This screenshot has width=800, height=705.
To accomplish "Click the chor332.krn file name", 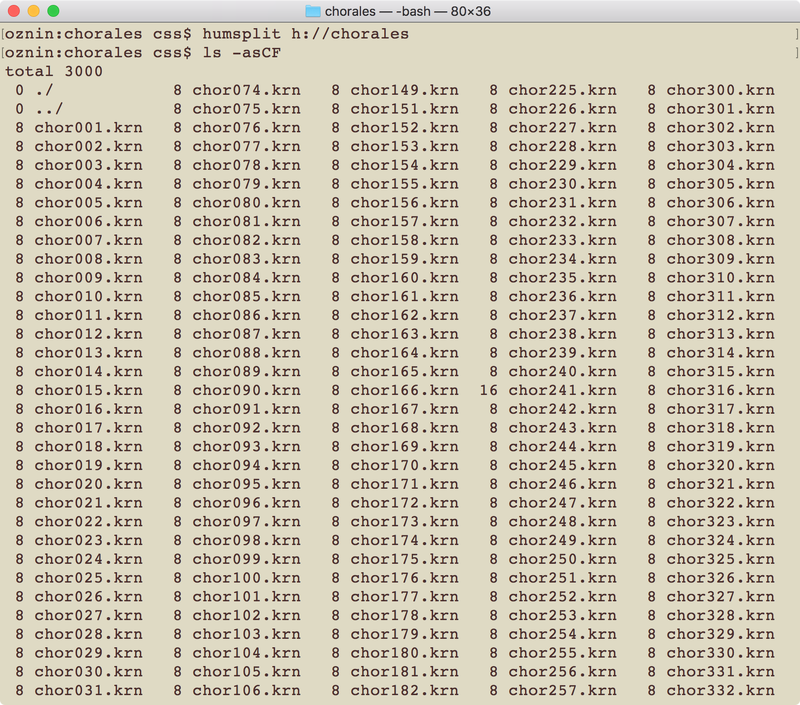I will (x=720, y=691).
